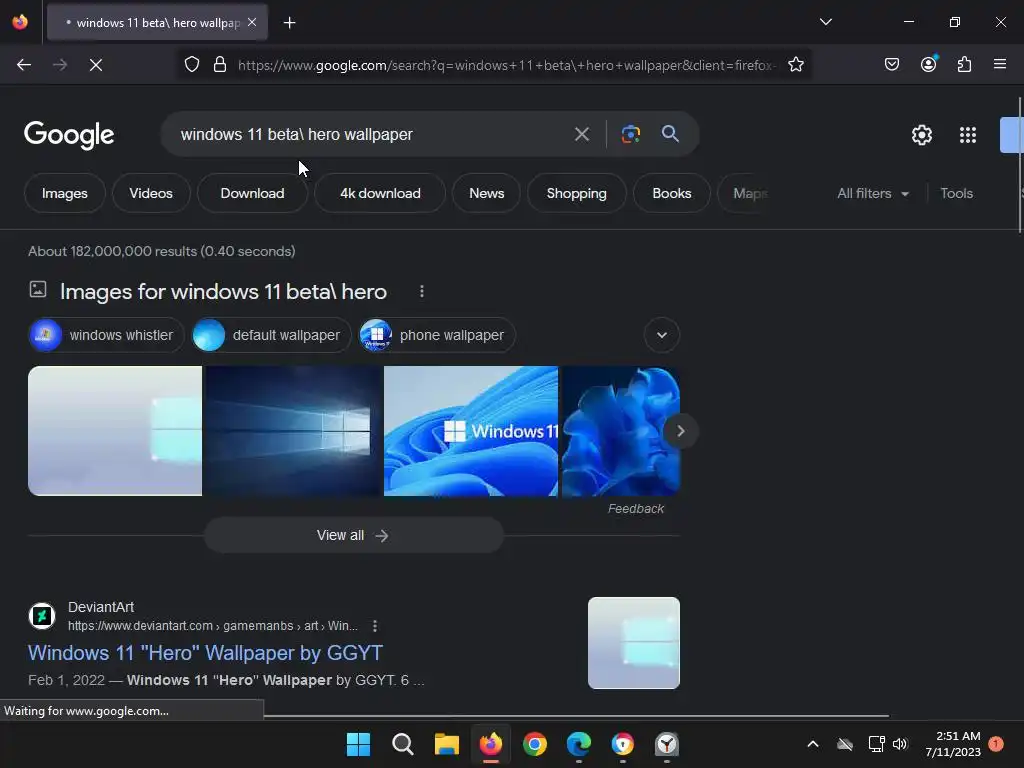This screenshot has width=1024, height=768.
Task: Launch Microsoft Edge from taskbar
Action: pyautogui.click(x=579, y=744)
